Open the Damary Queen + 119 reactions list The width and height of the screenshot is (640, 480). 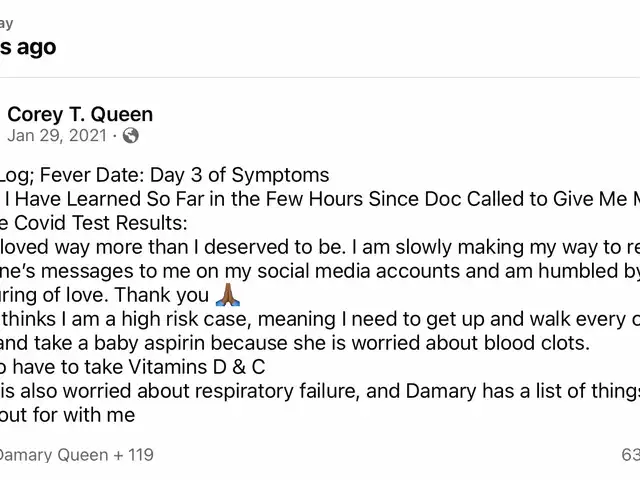(x=76, y=455)
